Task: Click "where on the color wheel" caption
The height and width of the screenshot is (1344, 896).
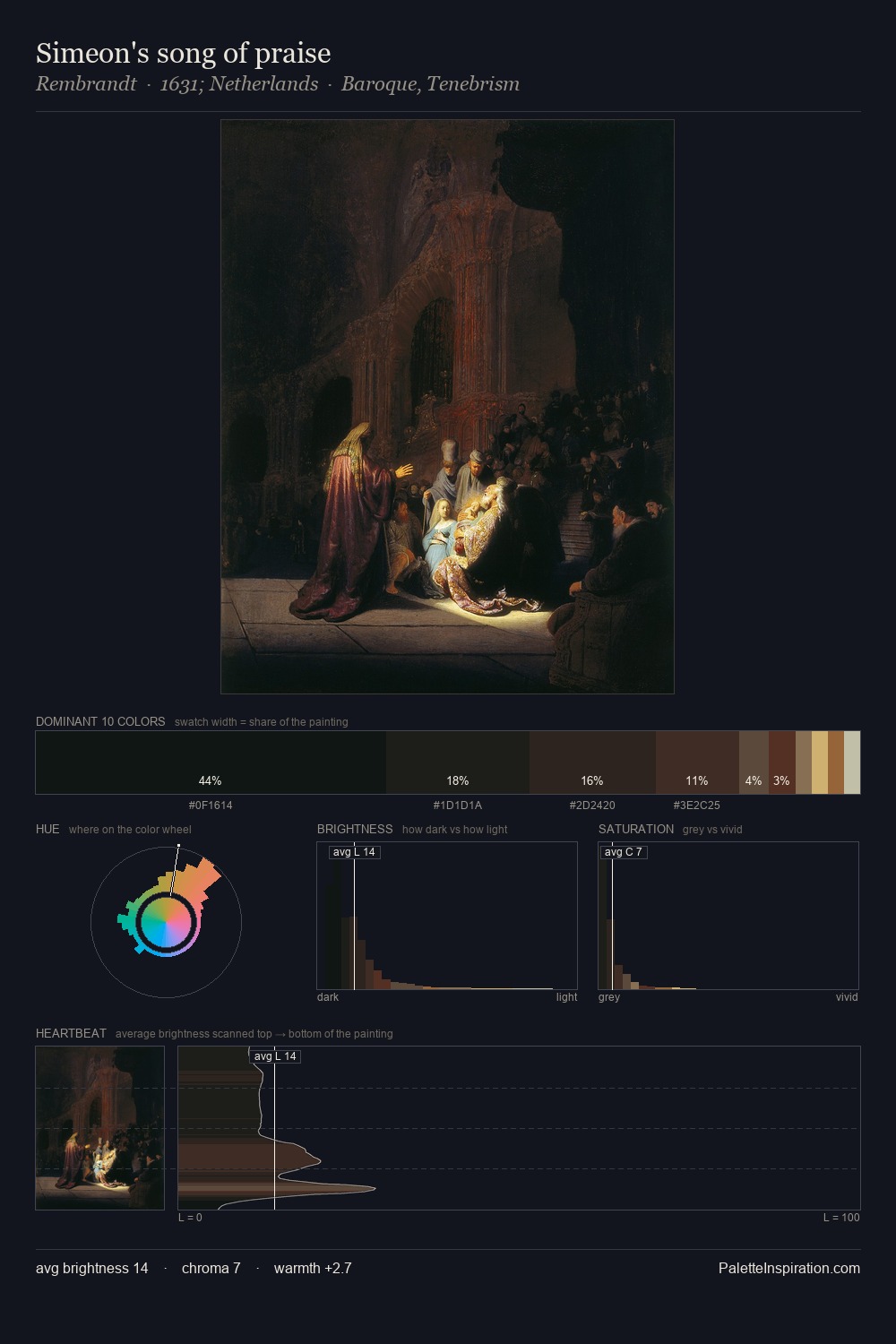Action: click(x=130, y=830)
